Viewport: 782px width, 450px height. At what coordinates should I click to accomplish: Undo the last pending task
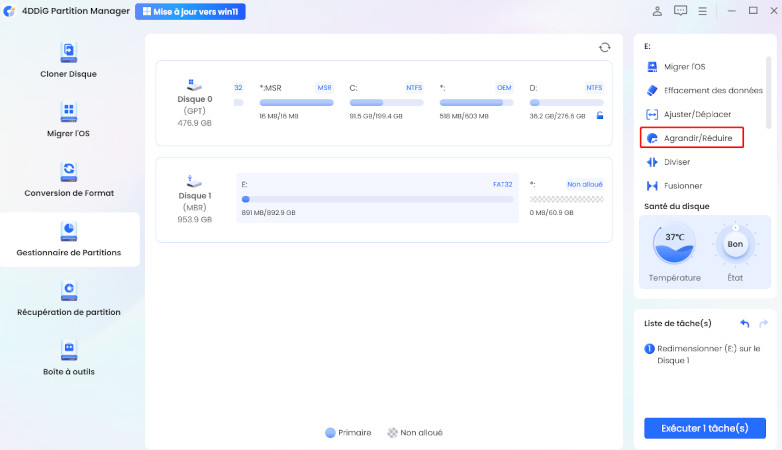tap(744, 324)
